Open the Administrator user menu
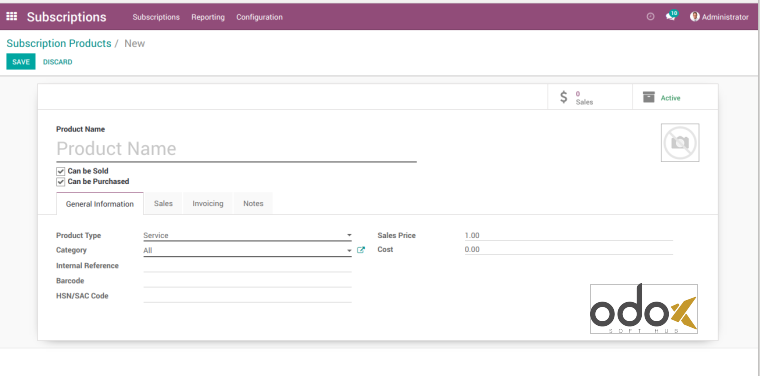This screenshot has height=376, width=760. point(719,17)
